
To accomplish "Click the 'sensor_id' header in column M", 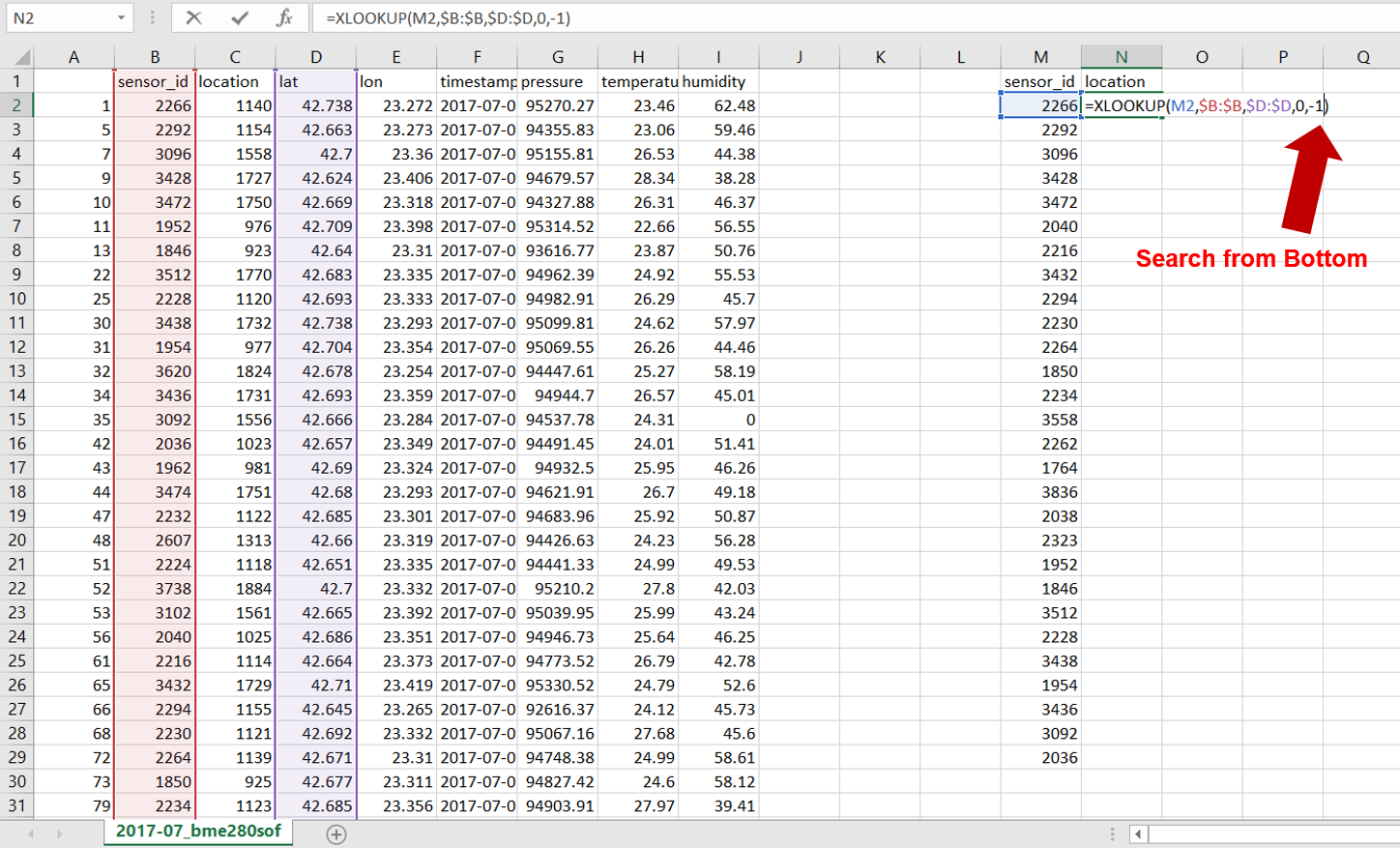I will (1041, 81).
